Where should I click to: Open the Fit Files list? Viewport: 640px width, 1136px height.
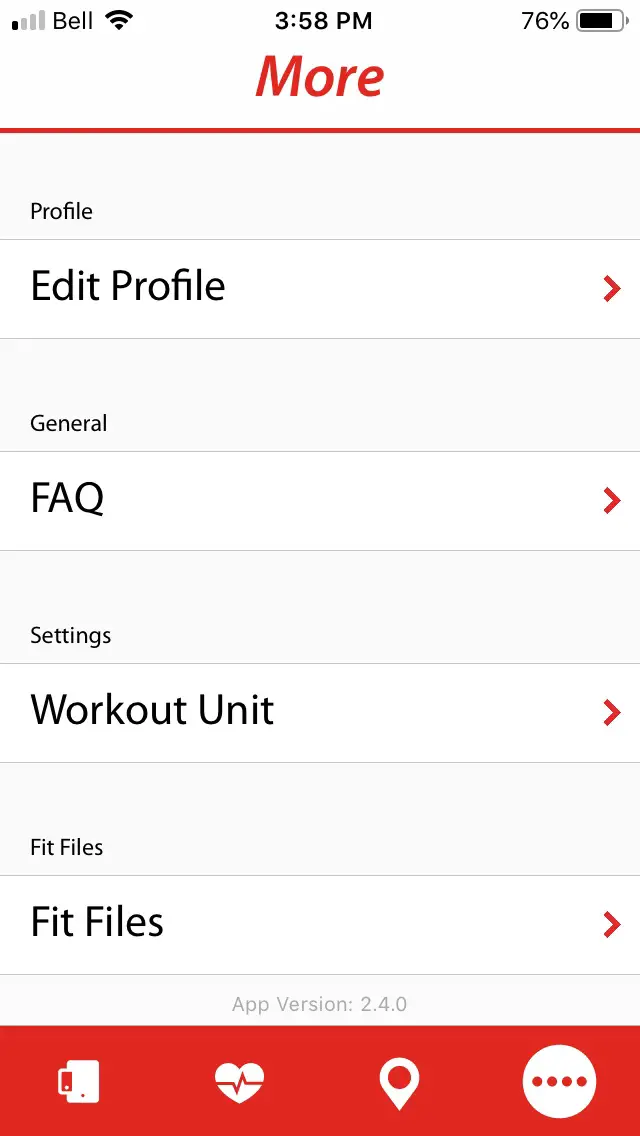97,924
